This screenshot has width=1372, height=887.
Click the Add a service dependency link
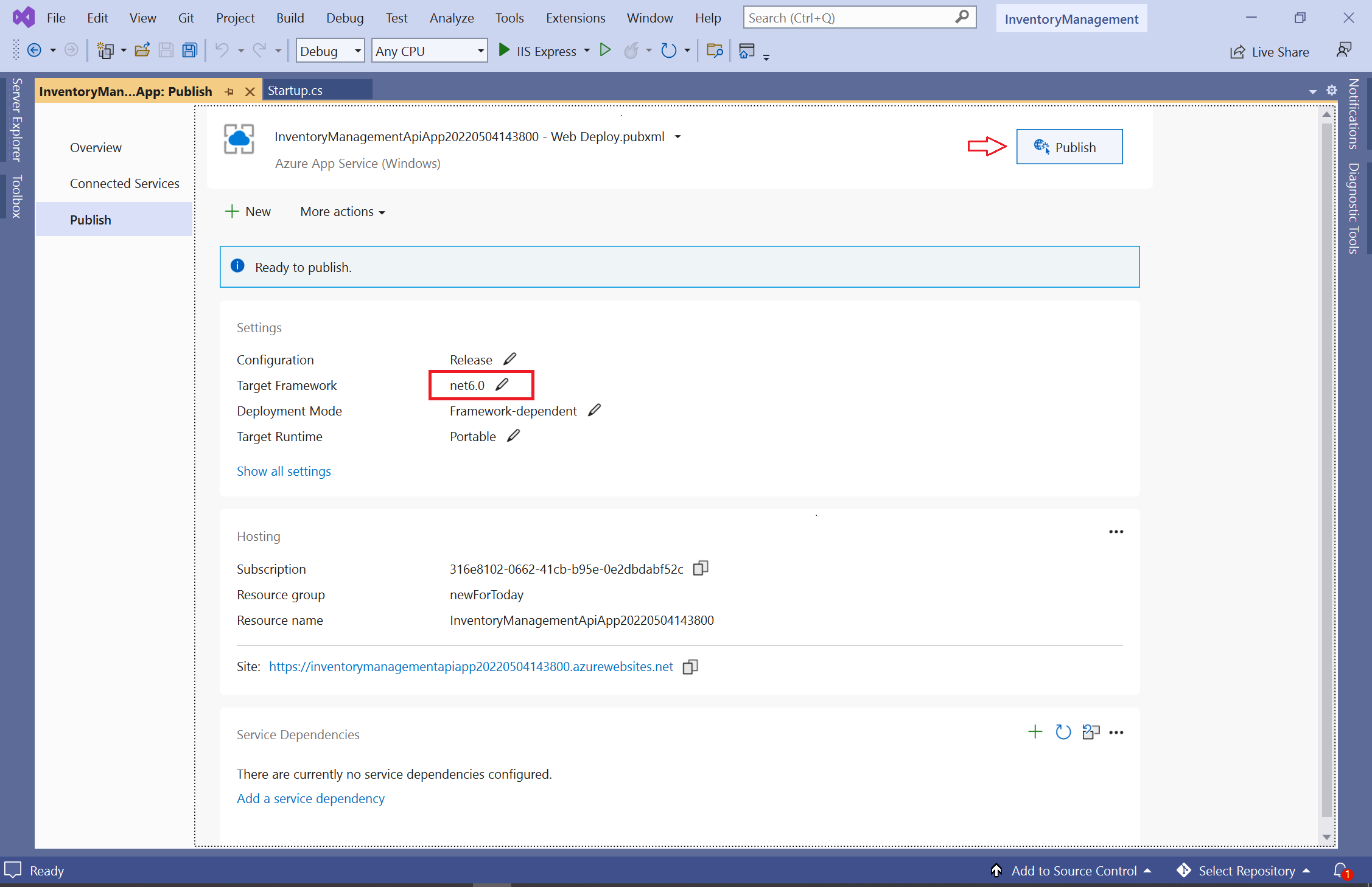tap(310, 798)
